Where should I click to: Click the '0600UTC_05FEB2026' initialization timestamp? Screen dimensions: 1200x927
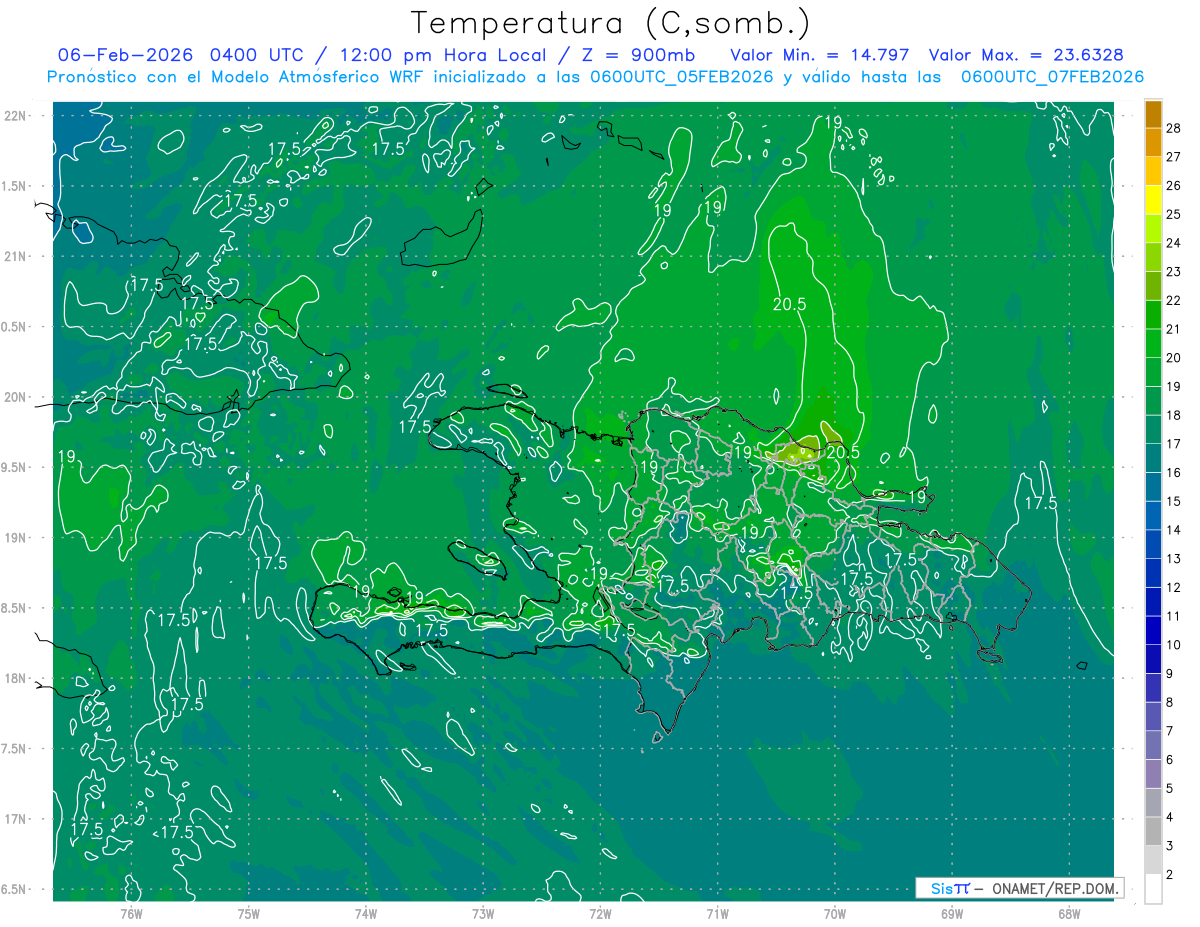tap(682, 77)
